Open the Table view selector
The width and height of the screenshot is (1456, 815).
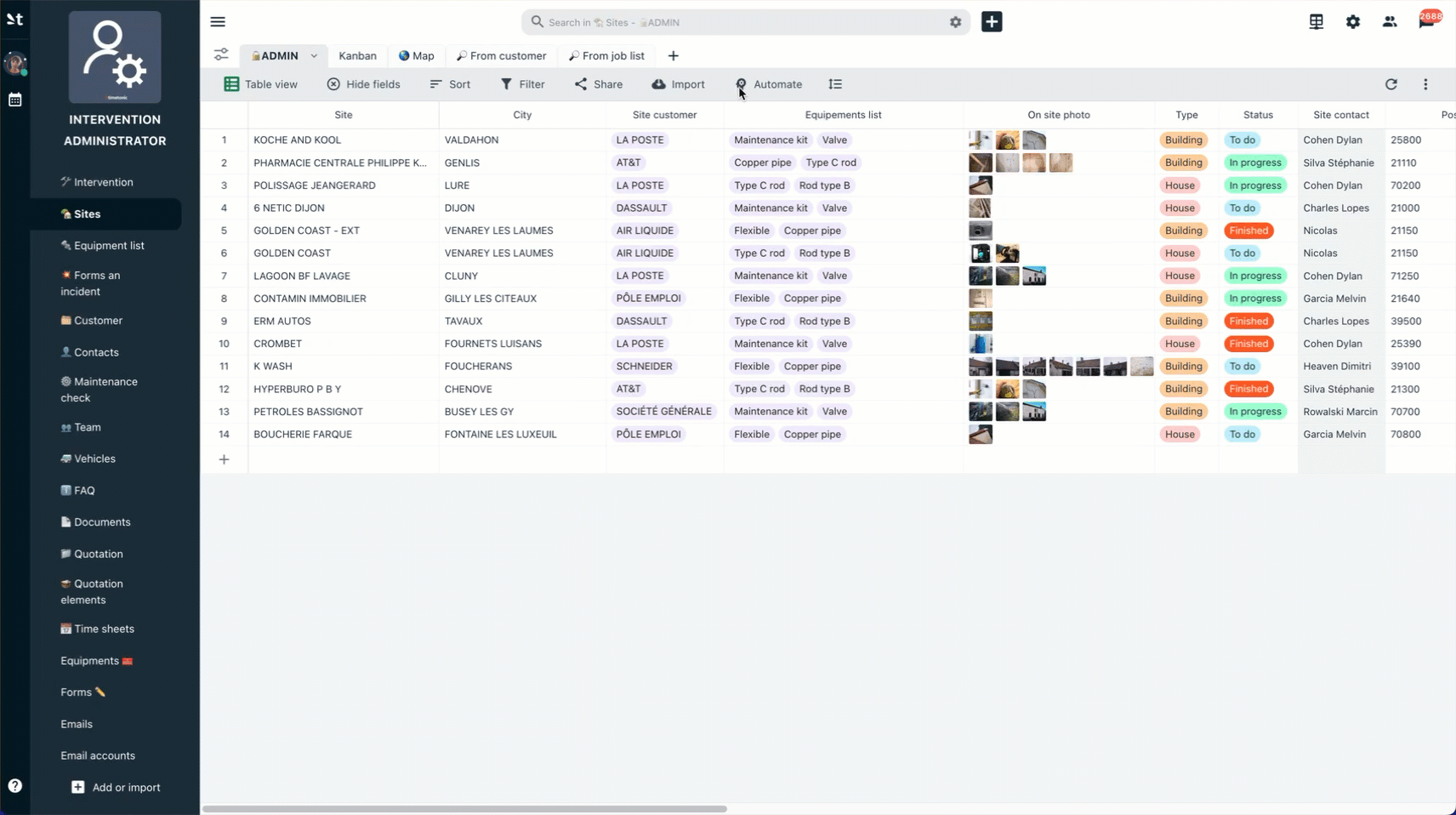260,84
